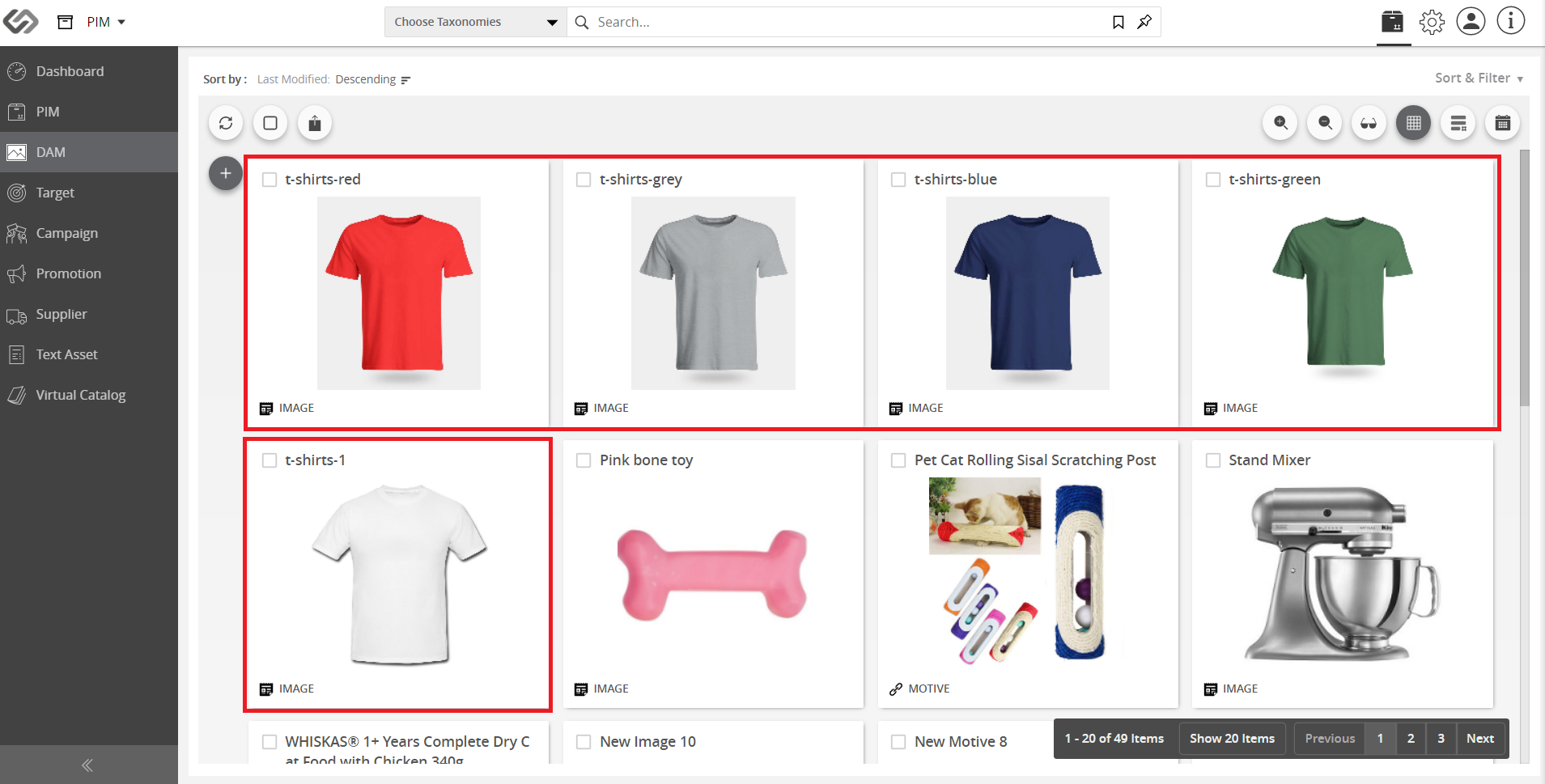Open Supplier in sidebar

click(x=89, y=314)
